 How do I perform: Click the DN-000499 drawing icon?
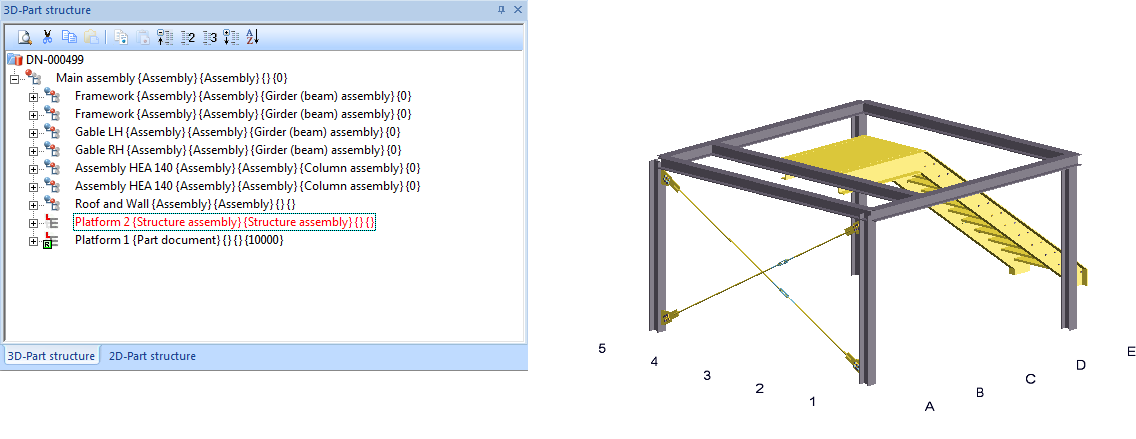(x=14, y=59)
